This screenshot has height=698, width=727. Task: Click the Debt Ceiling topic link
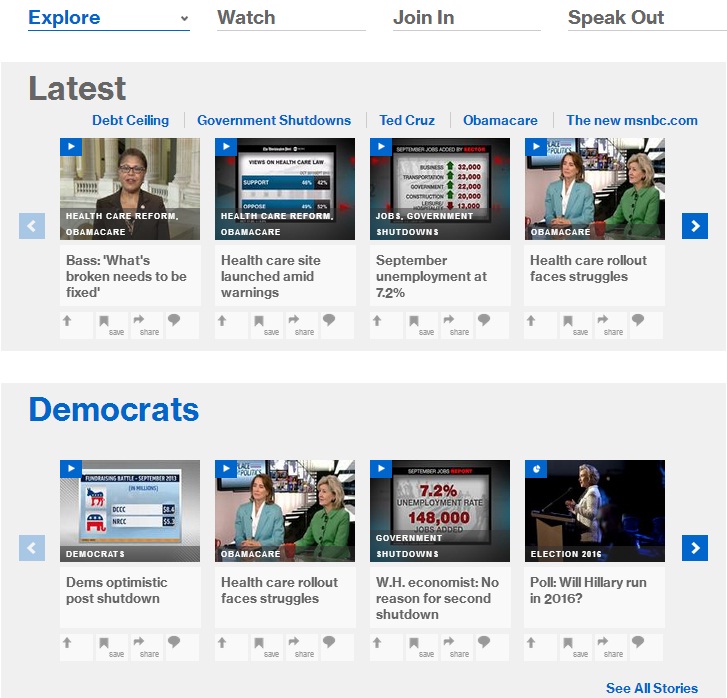point(130,120)
